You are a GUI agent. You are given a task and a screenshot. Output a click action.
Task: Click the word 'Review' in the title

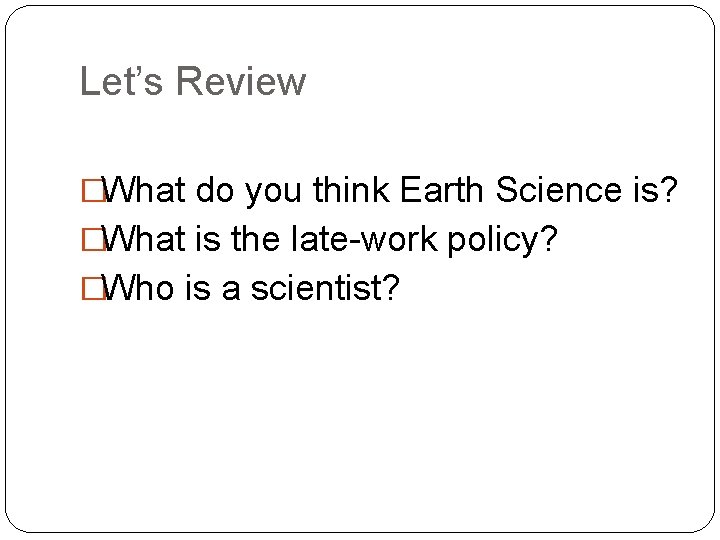tap(241, 81)
